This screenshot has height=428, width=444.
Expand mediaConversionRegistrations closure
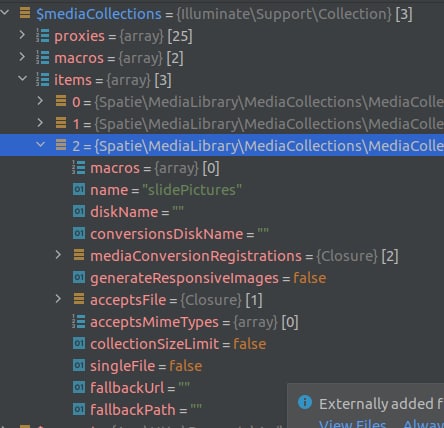click(x=58, y=255)
